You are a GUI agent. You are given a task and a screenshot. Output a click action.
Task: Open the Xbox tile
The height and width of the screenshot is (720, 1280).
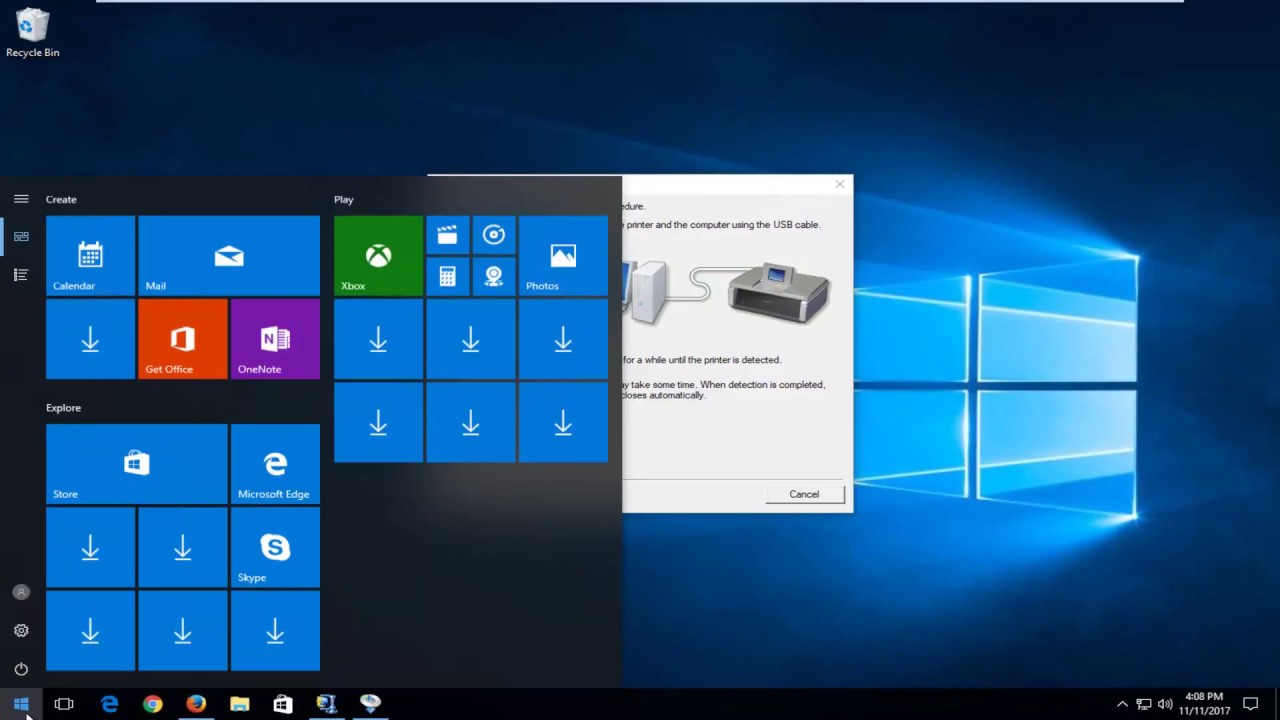[x=378, y=255]
